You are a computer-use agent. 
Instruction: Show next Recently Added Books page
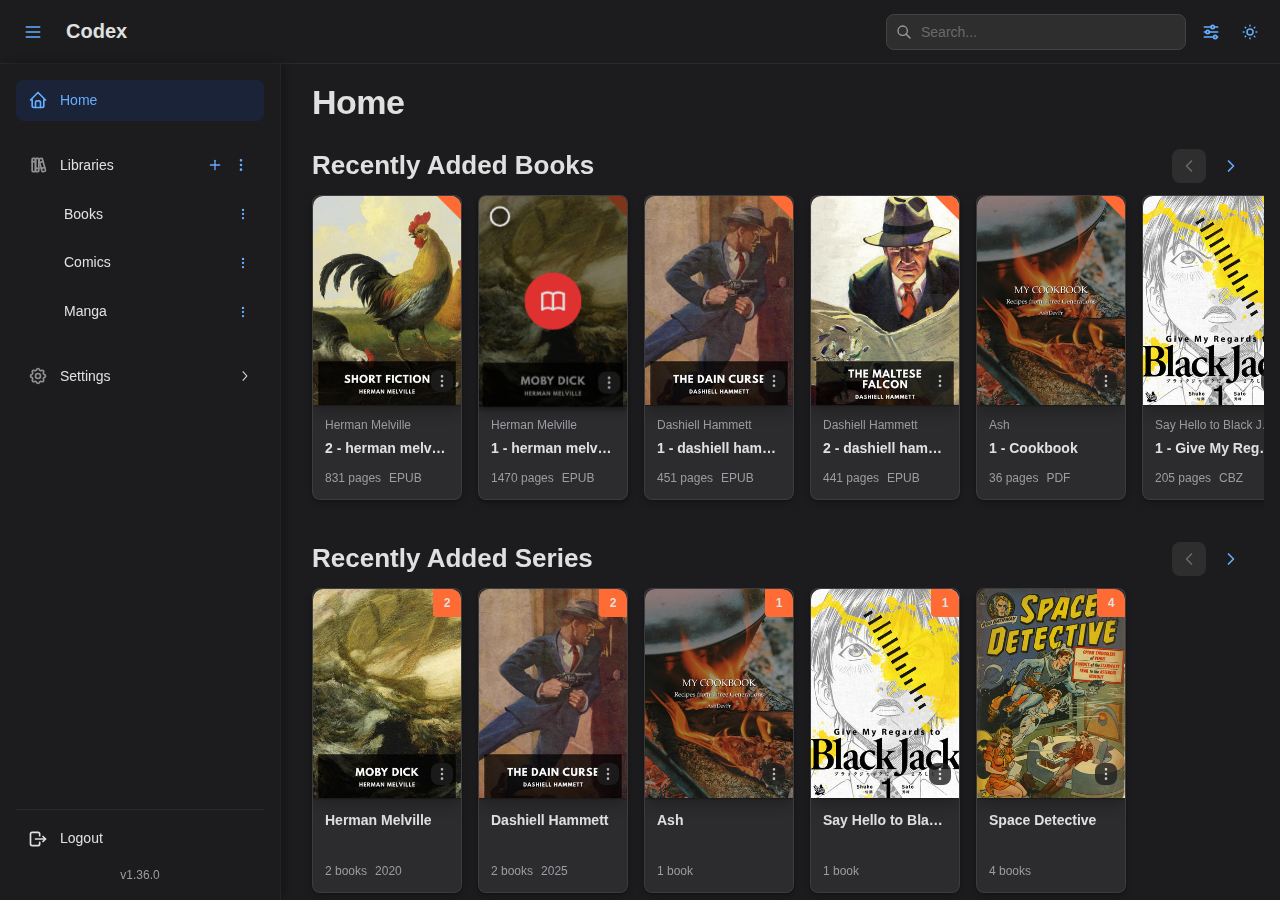1231,166
